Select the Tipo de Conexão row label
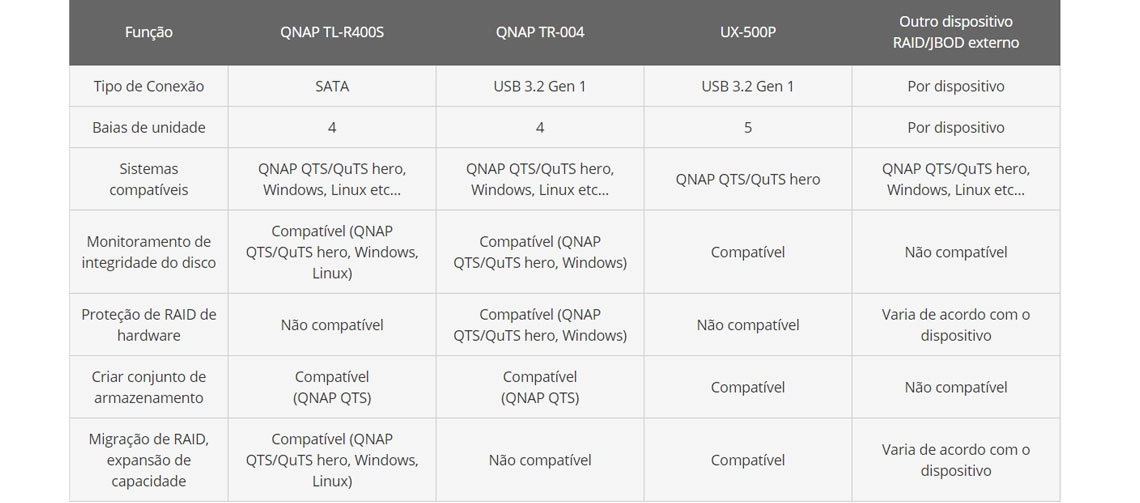1140x503 pixels. 148,86
